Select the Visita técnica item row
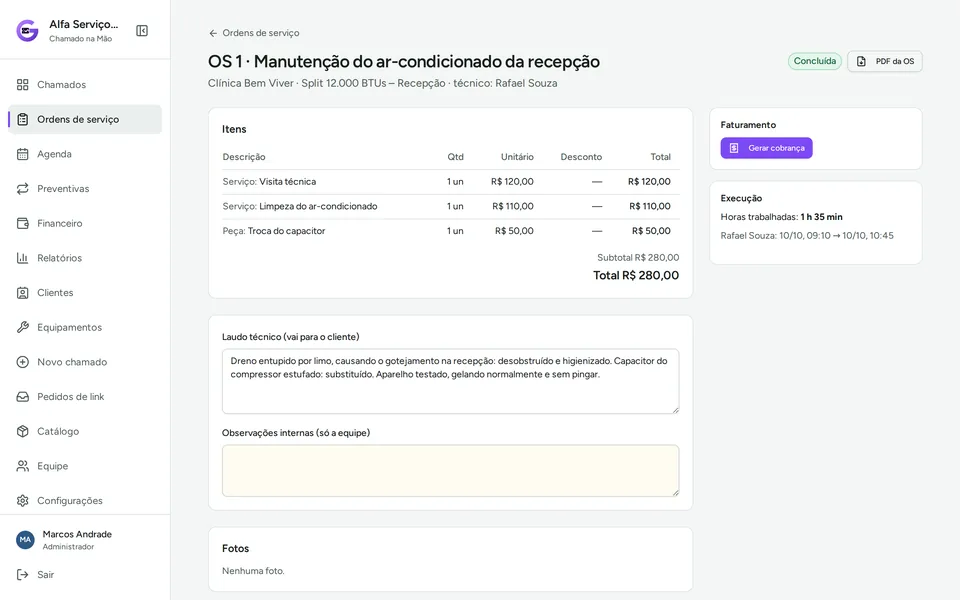Image resolution: width=960 pixels, height=600 pixels. [x=451, y=182]
